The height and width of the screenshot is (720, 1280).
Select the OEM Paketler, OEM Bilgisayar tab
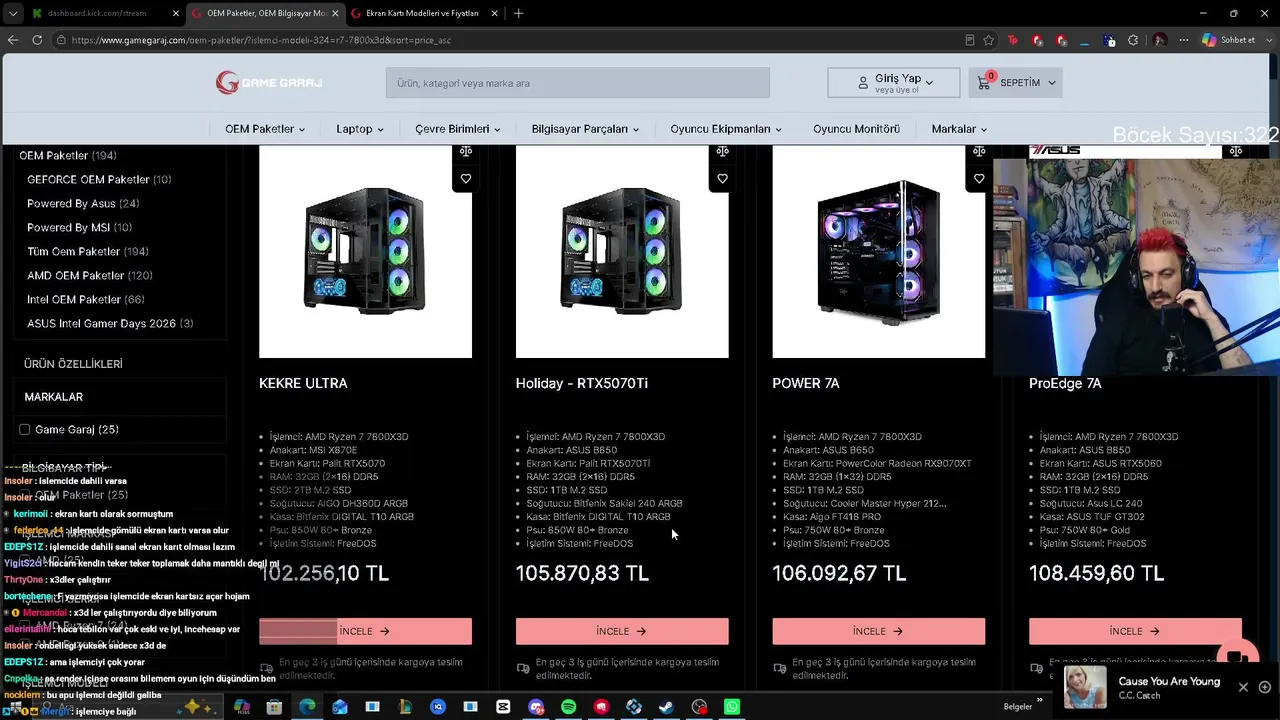(x=264, y=13)
